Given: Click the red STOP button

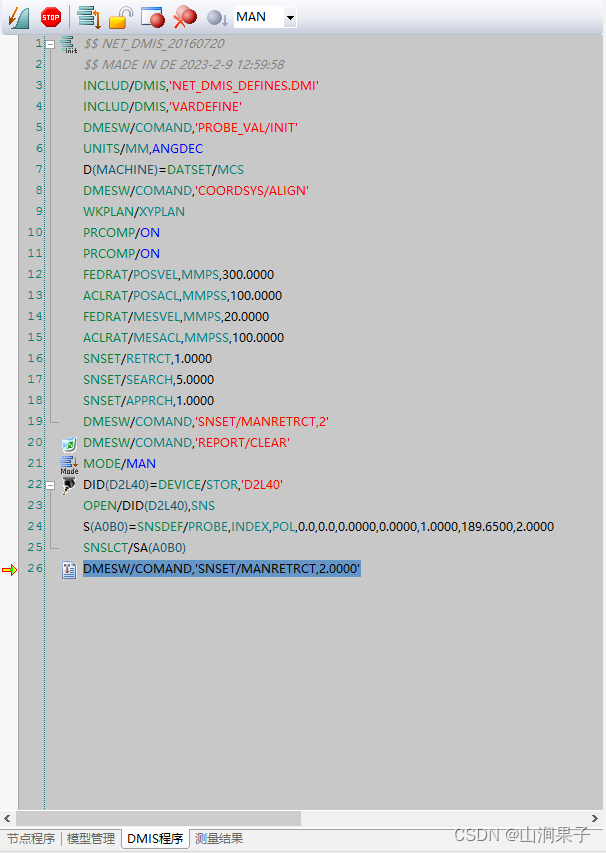Looking at the screenshot, I should [x=51, y=17].
